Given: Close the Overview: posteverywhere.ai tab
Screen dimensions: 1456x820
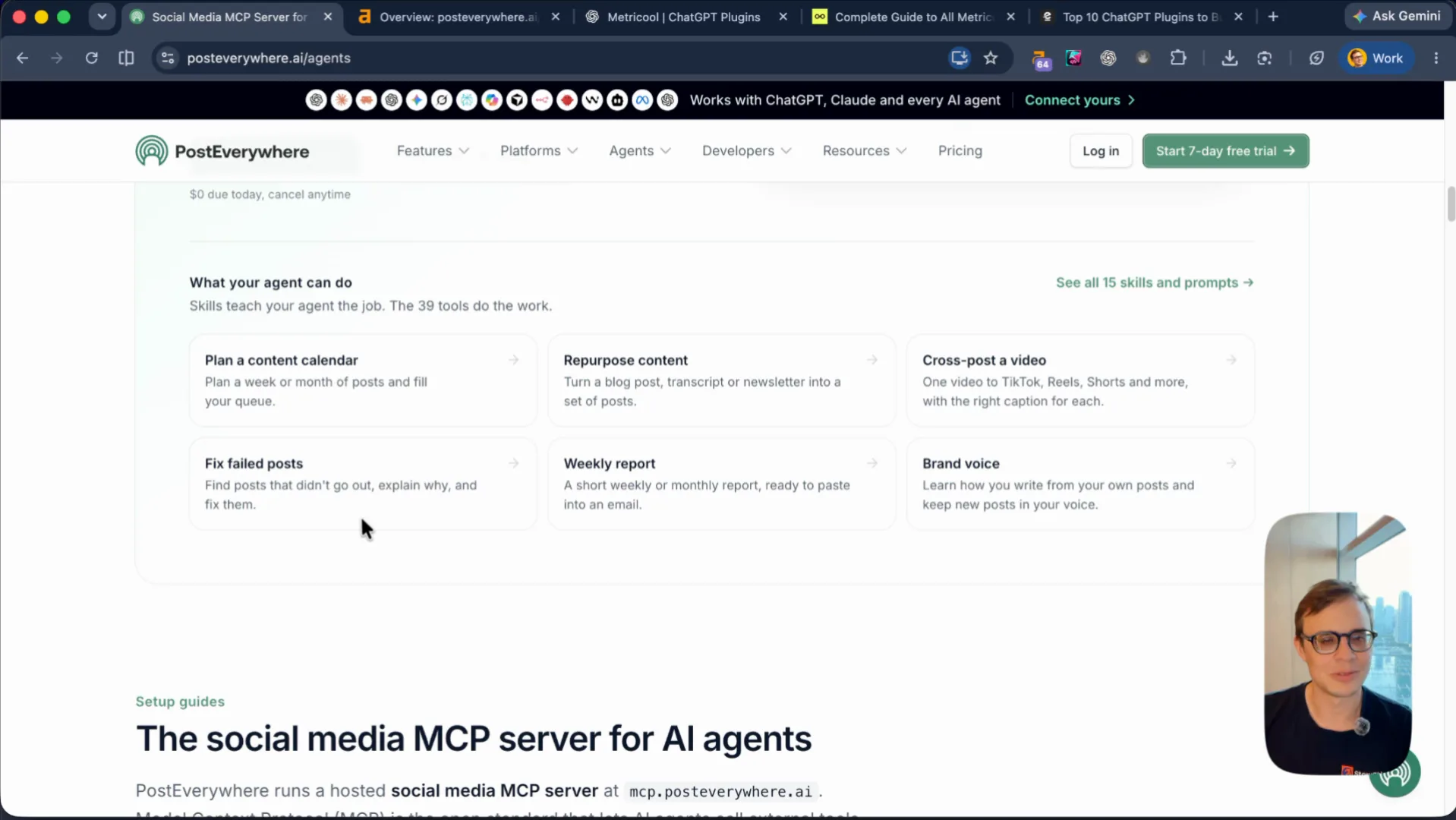Looking at the screenshot, I should [555, 17].
